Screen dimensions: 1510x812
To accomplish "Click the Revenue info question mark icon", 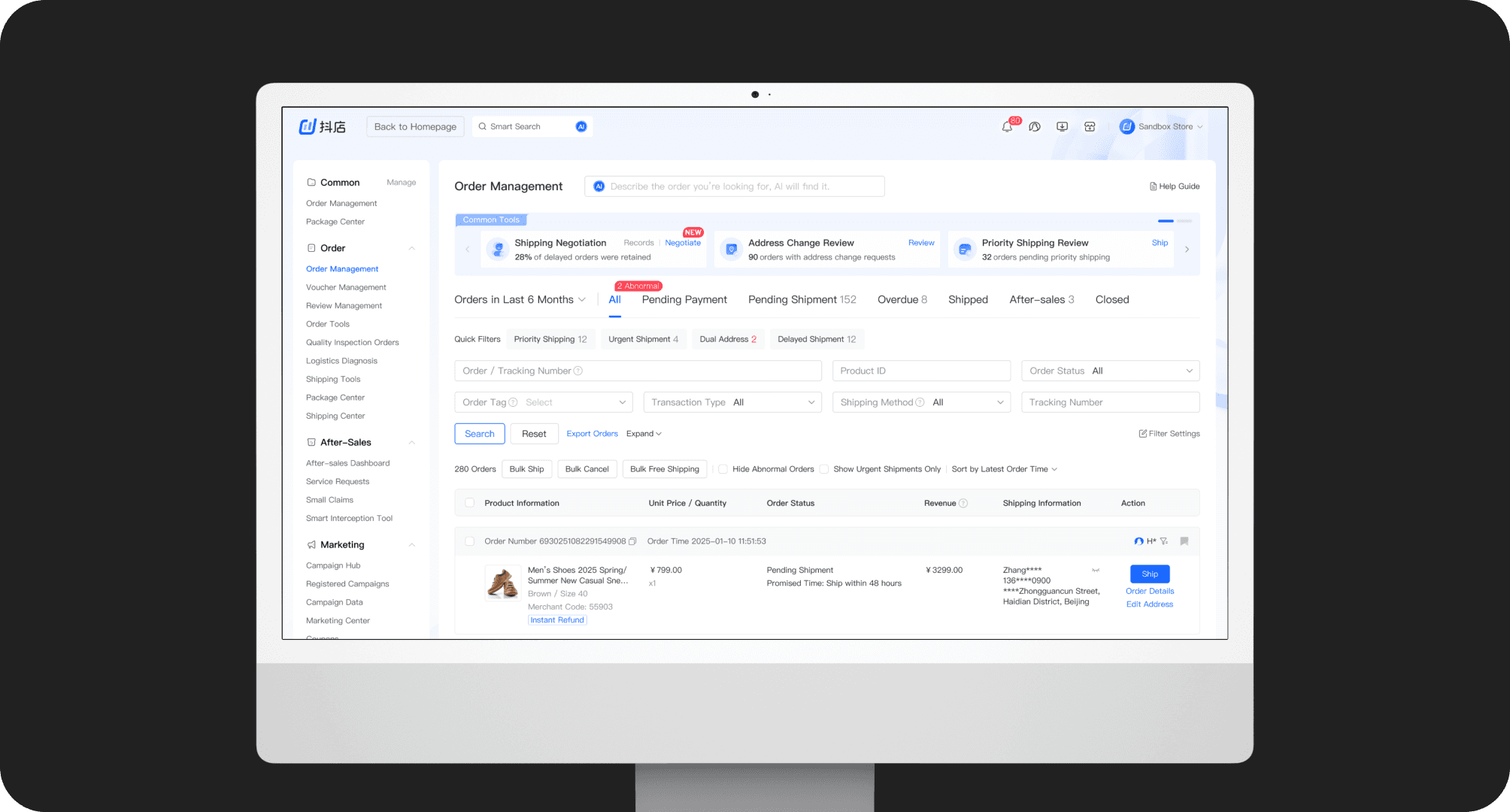I will click(963, 504).
